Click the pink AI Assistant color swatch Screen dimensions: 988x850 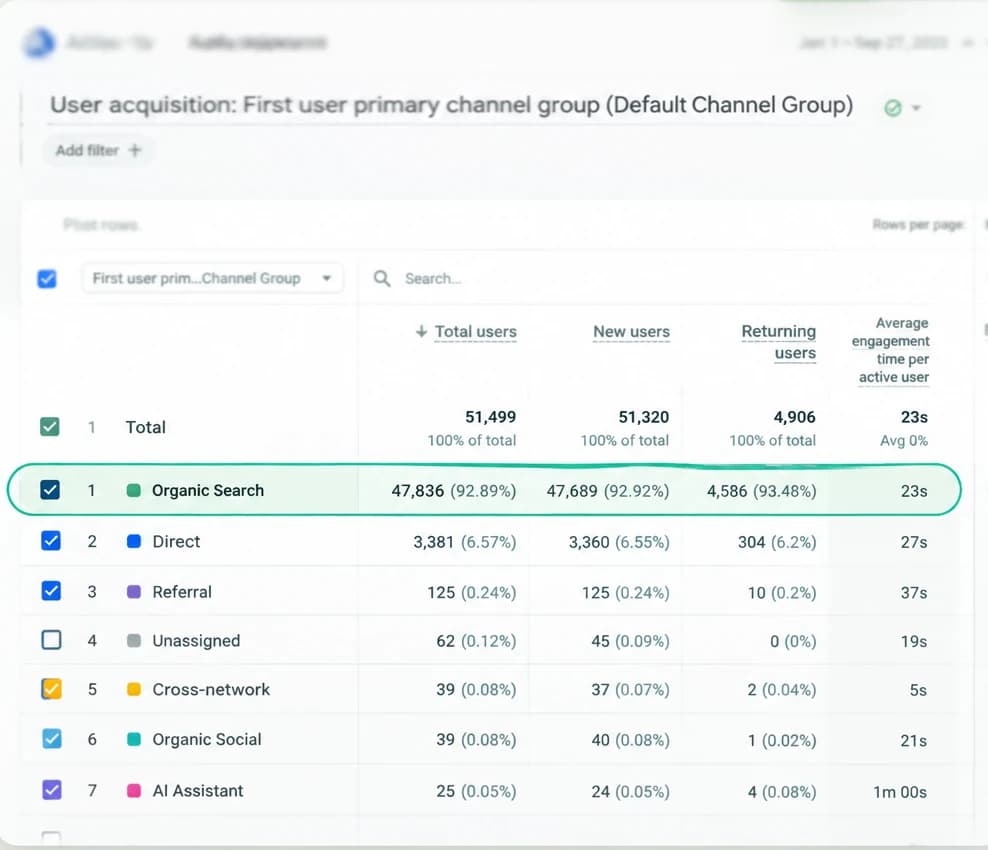click(134, 791)
